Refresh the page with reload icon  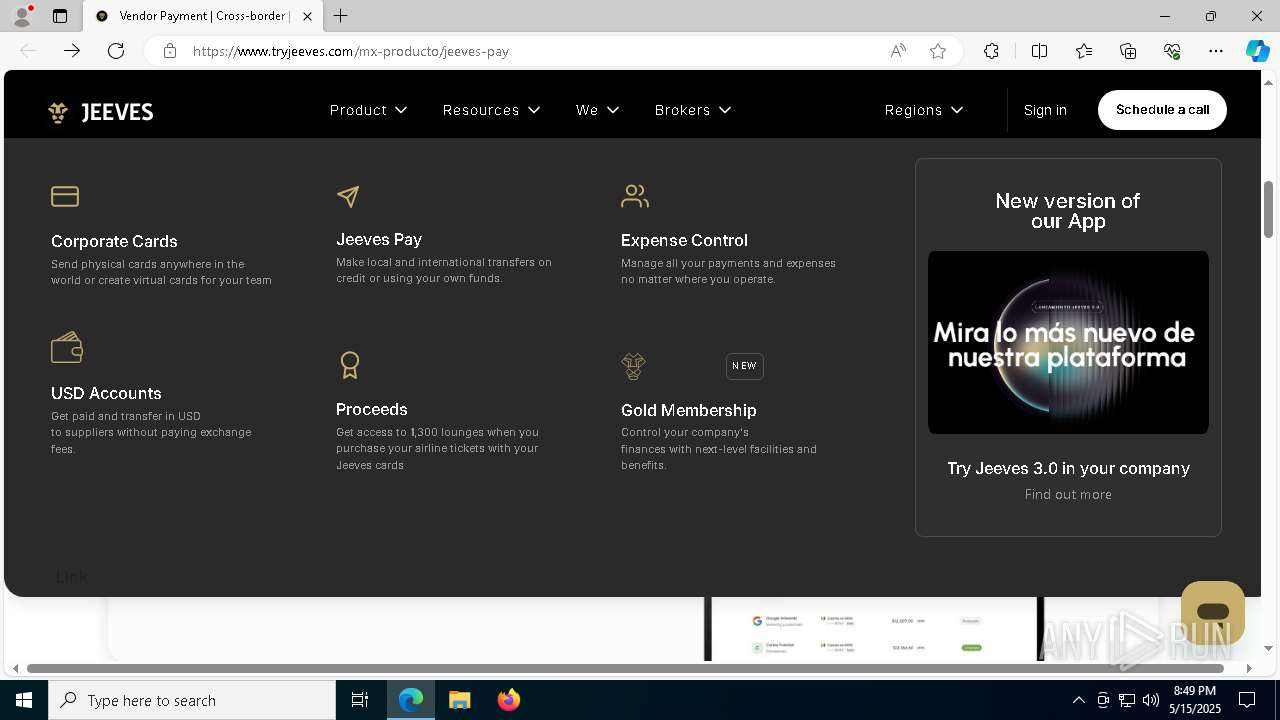tap(116, 51)
